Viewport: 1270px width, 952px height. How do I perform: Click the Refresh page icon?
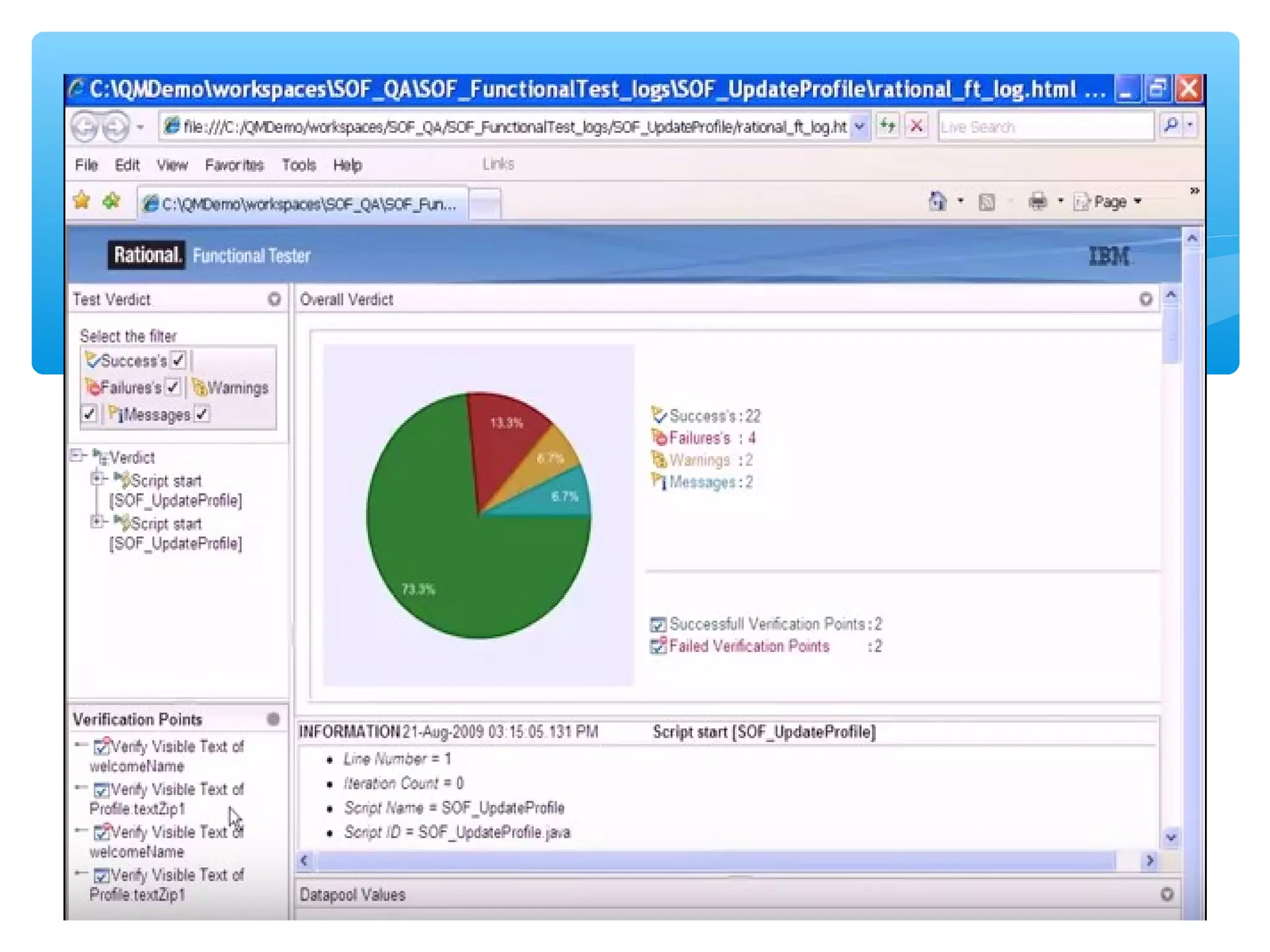[x=887, y=126]
